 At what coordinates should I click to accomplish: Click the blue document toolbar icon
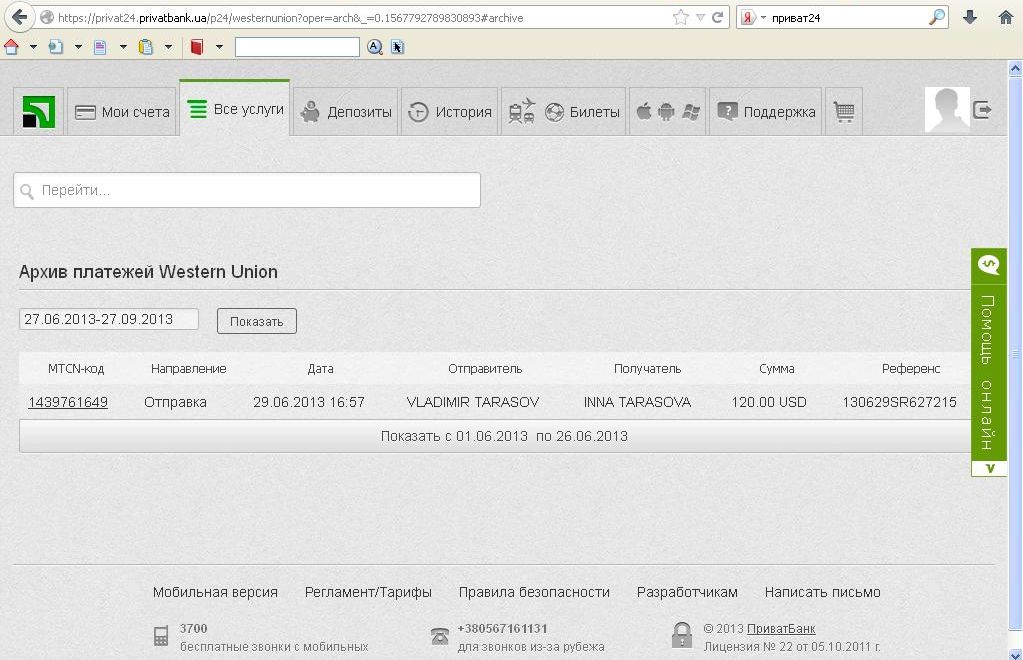click(x=56, y=46)
